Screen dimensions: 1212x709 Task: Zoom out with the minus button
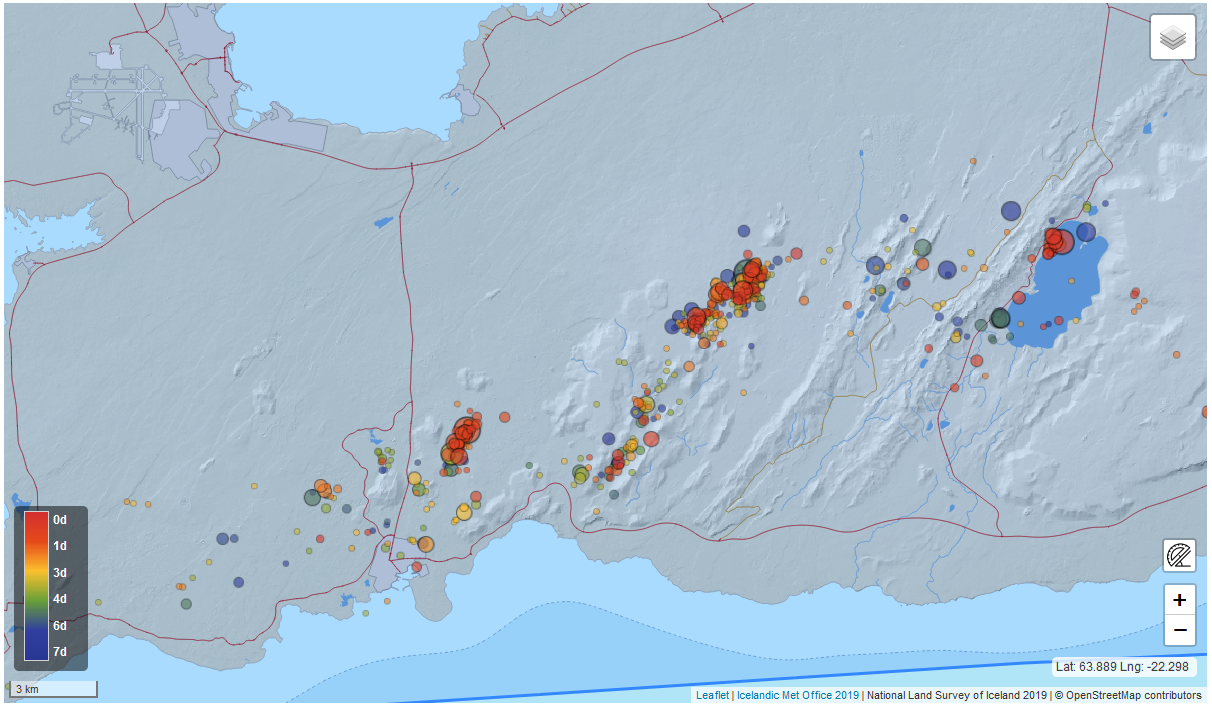coord(1179,630)
